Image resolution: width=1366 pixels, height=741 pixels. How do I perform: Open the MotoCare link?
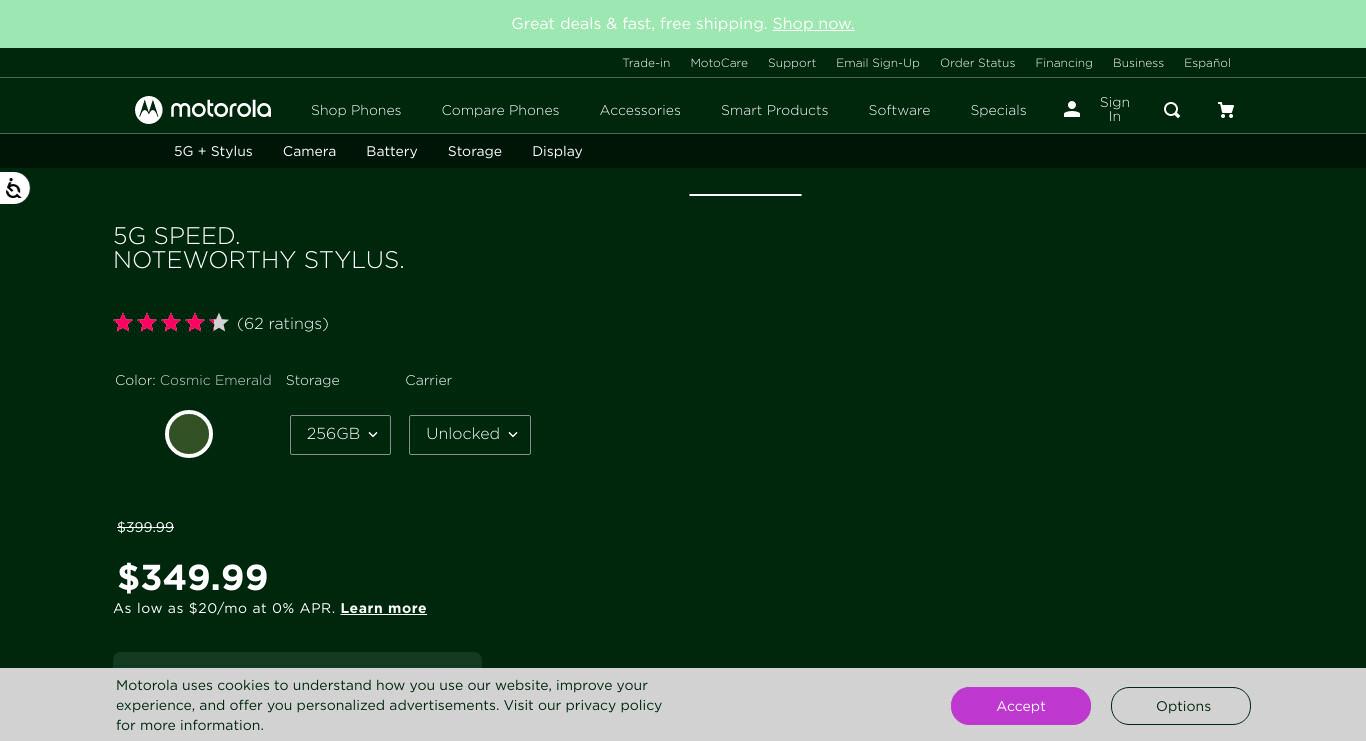pyautogui.click(x=719, y=63)
